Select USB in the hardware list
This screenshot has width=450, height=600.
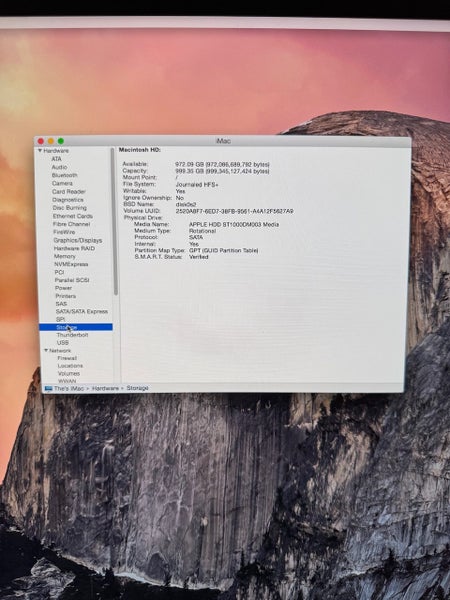[63, 343]
